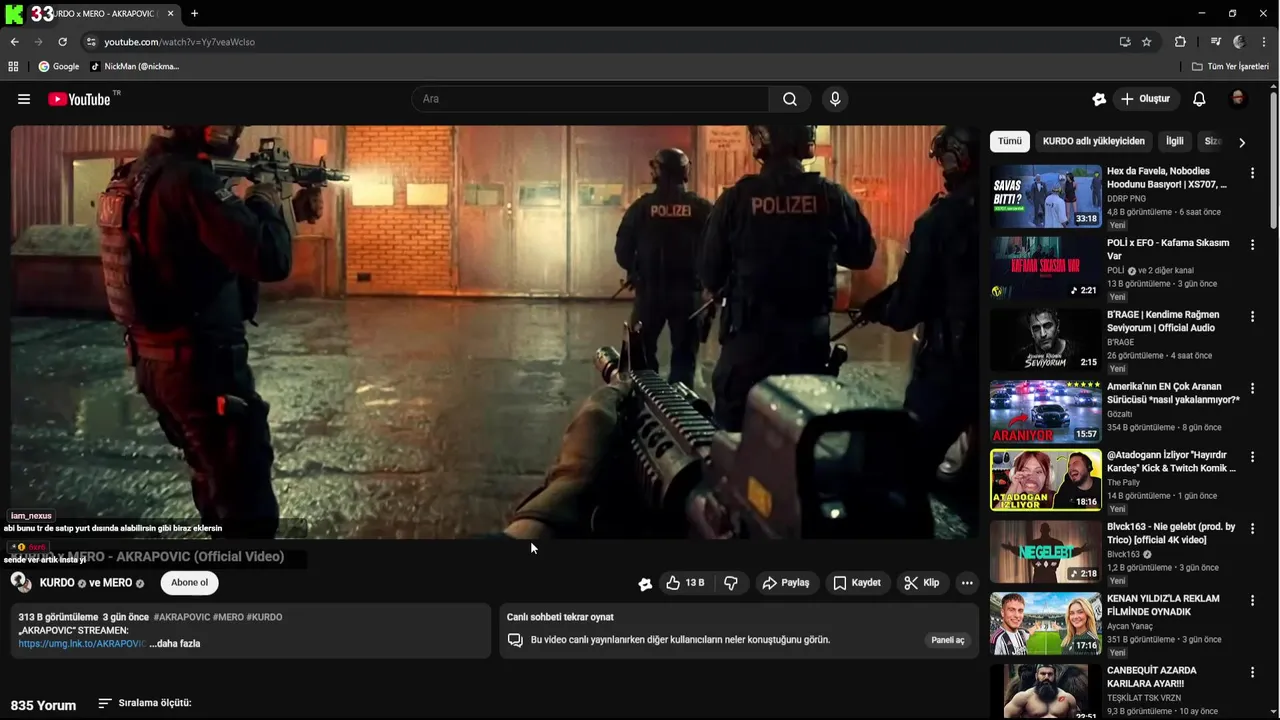
Task: Open options for Hex da Favela video
Action: point(1252,173)
